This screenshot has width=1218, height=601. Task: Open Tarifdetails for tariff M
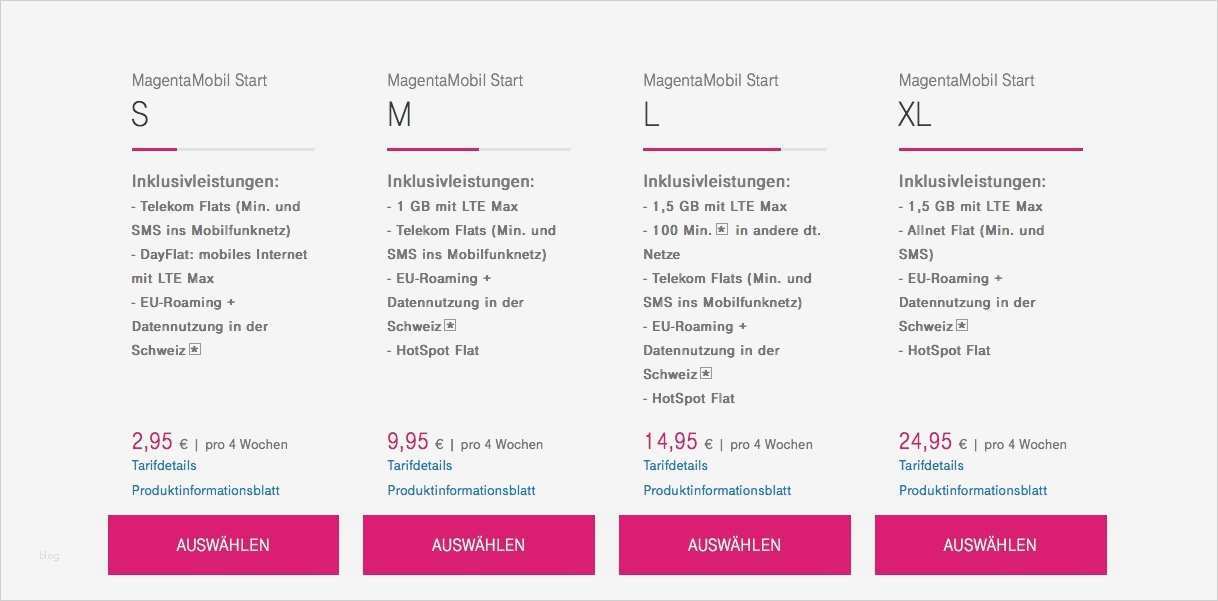pos(420,465)
